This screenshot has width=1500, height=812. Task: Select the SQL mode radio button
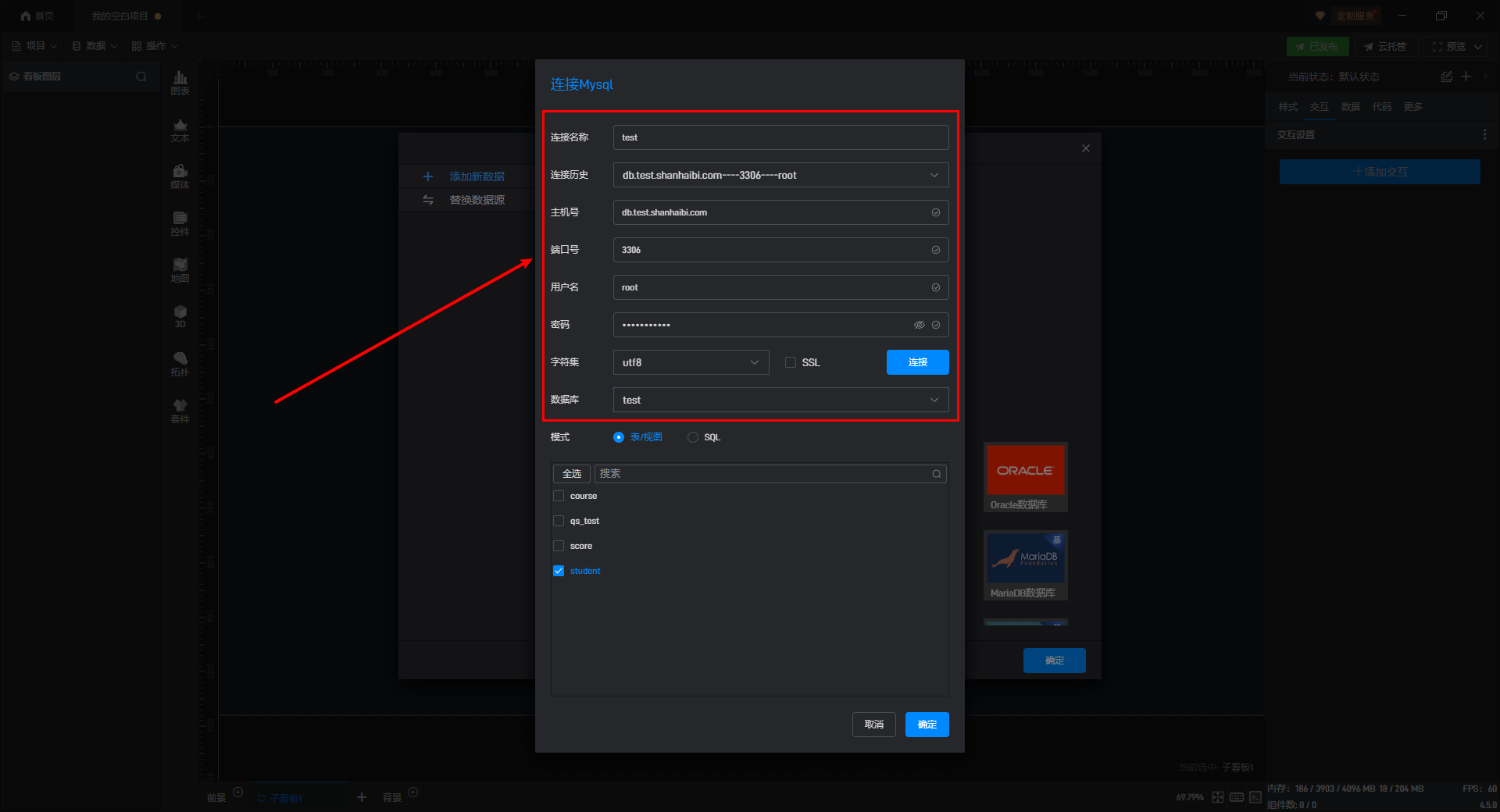coord(693,437)
